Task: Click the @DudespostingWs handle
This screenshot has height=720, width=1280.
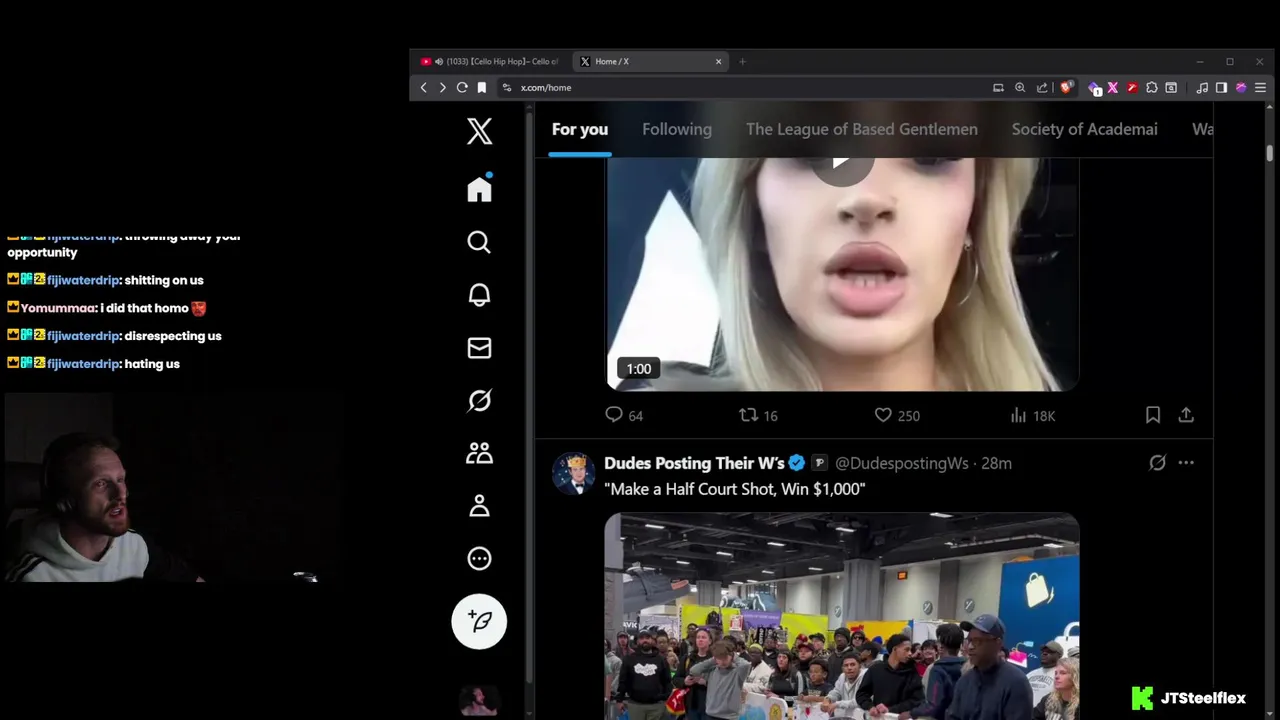Action: 902,463
